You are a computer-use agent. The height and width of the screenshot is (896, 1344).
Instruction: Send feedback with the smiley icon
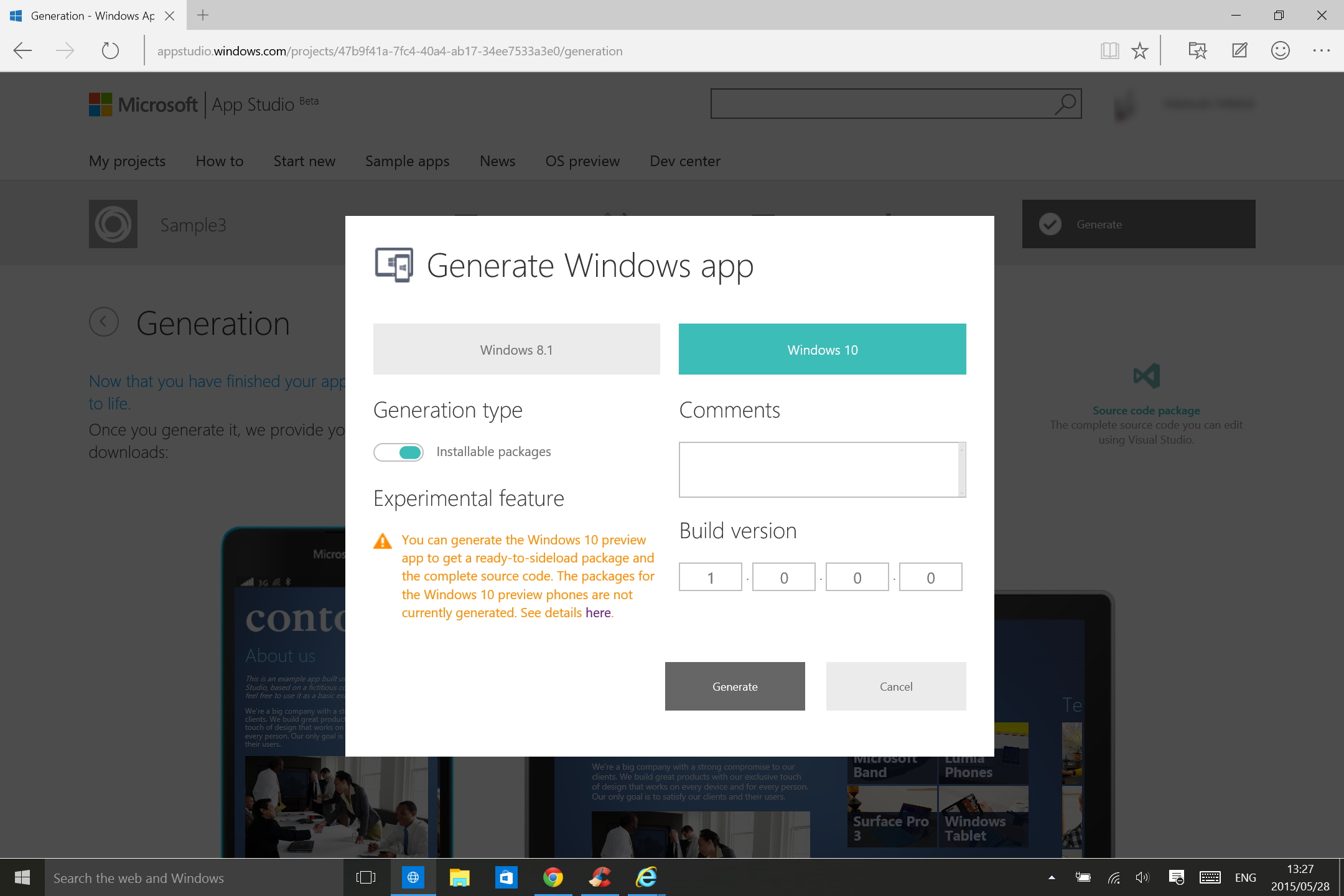point(1281,50)
